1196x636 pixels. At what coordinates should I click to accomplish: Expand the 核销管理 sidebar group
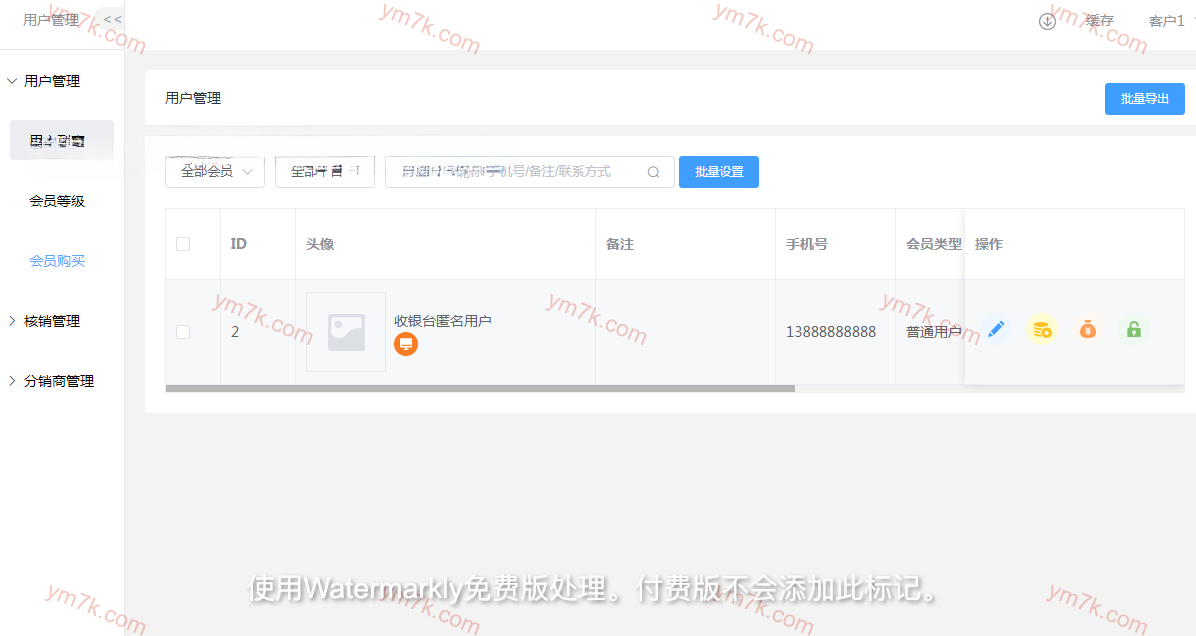[52, 321]
